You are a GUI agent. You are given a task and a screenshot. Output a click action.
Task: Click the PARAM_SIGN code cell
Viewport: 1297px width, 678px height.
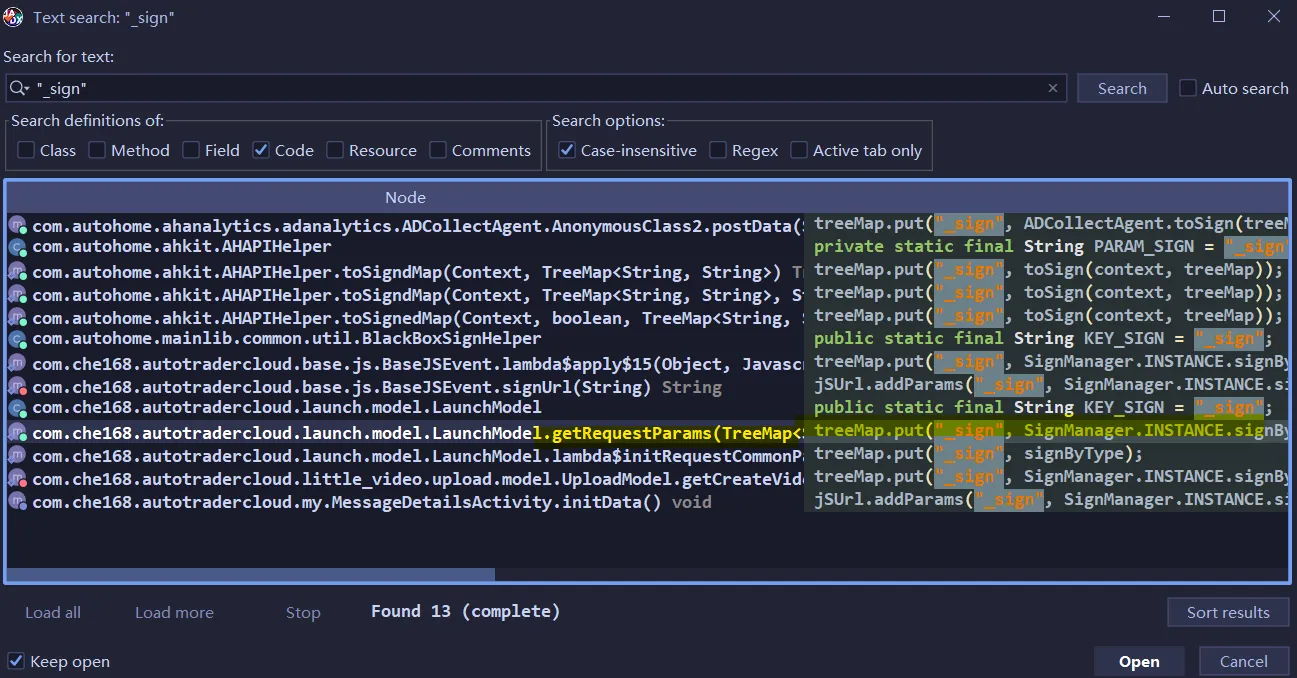[1047, 246]
